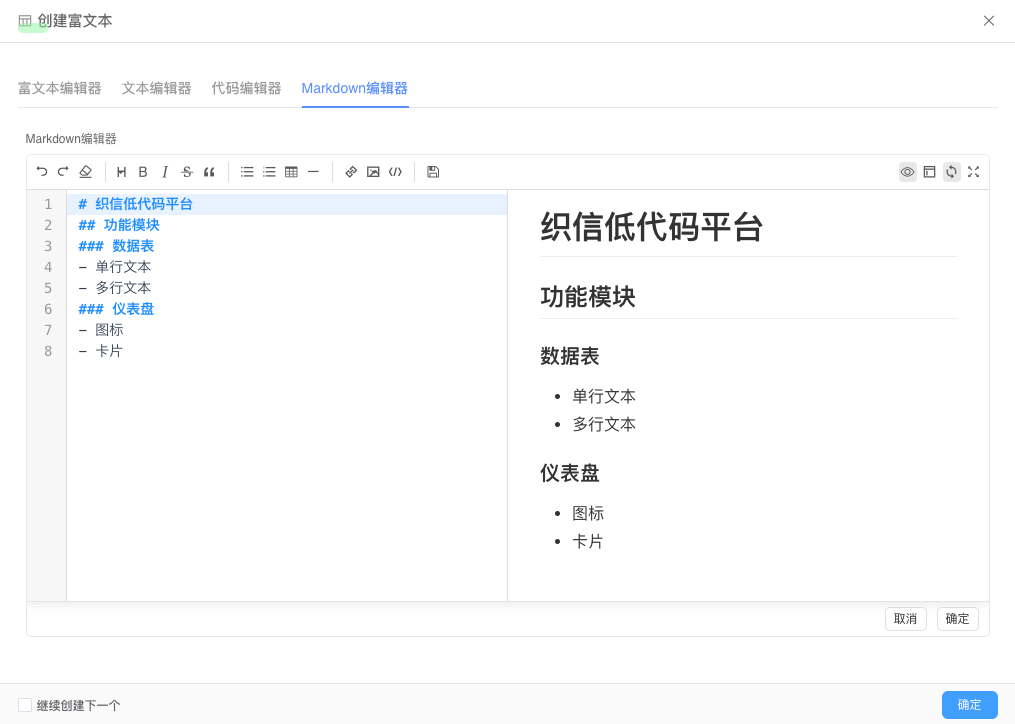
Task: Insert a table using the table icon
Action: click(290, 171)
